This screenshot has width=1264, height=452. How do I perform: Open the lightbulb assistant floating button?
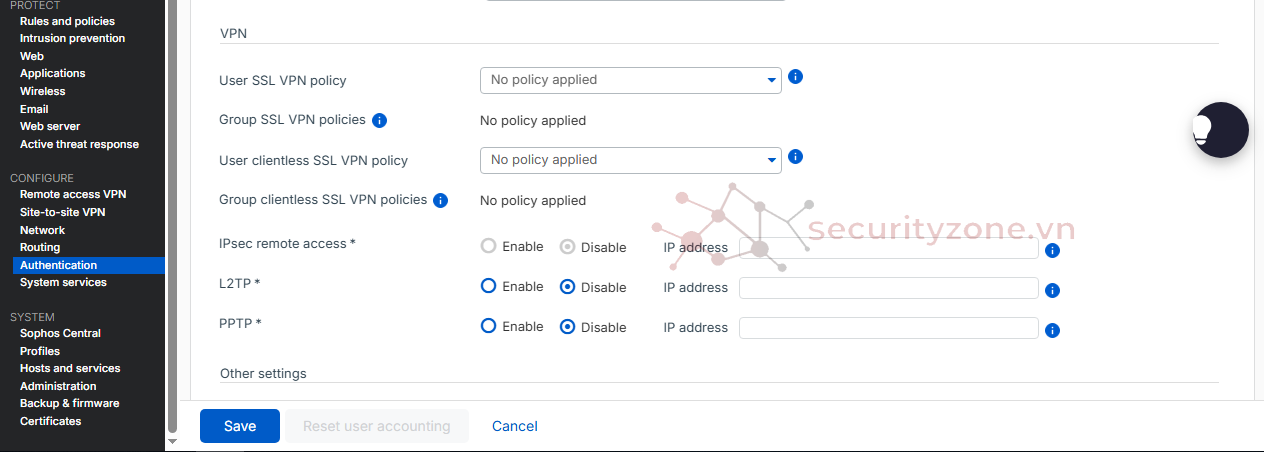click(x=1220, y=130)
